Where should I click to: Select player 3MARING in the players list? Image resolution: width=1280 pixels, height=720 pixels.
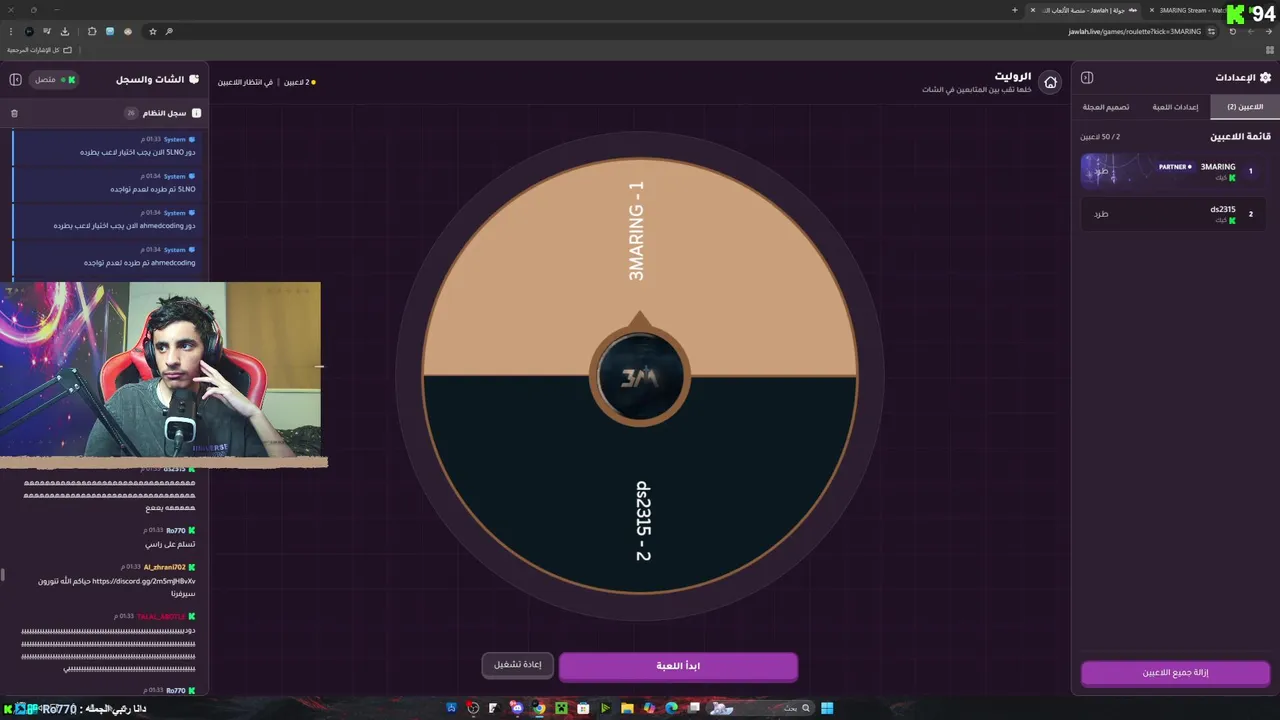coord(1173,171)
